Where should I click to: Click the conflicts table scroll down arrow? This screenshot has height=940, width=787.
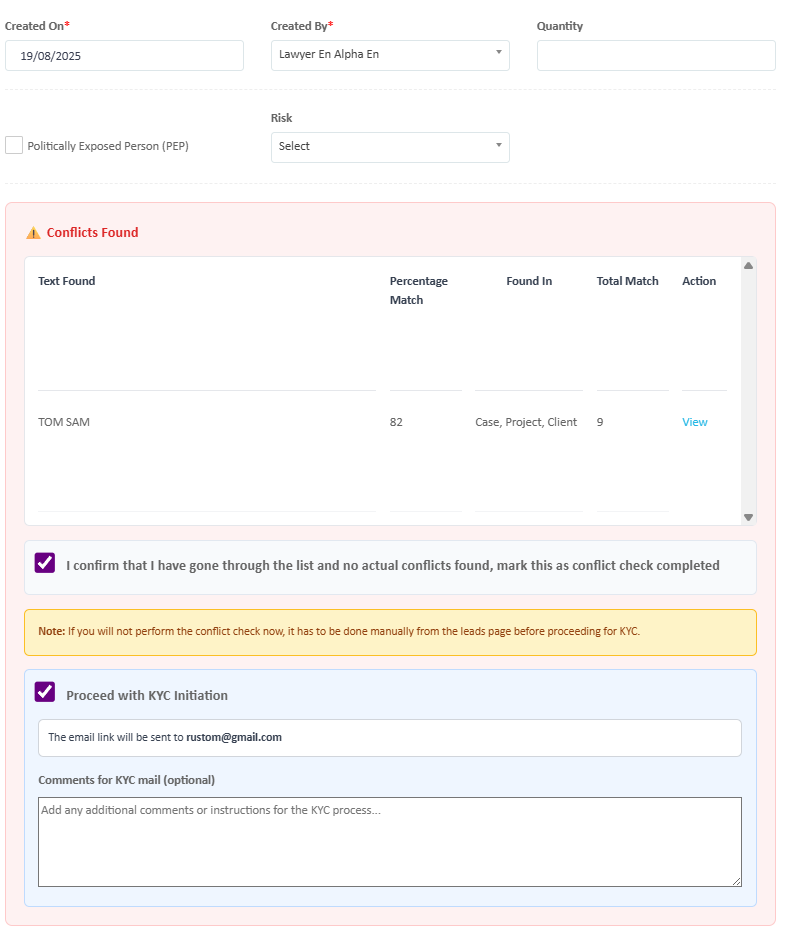coord(748,517)
